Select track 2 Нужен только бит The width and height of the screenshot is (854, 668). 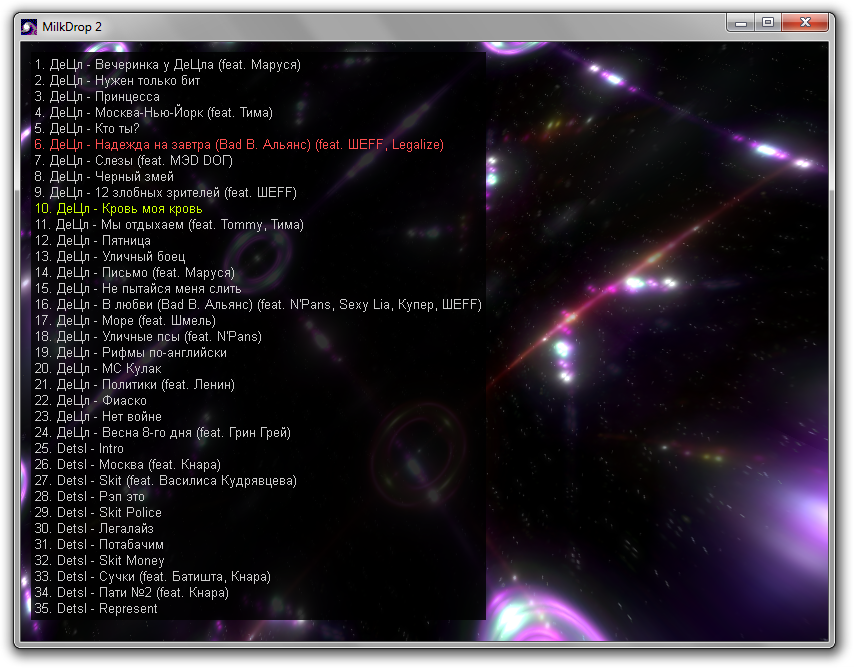click(117, 81)
